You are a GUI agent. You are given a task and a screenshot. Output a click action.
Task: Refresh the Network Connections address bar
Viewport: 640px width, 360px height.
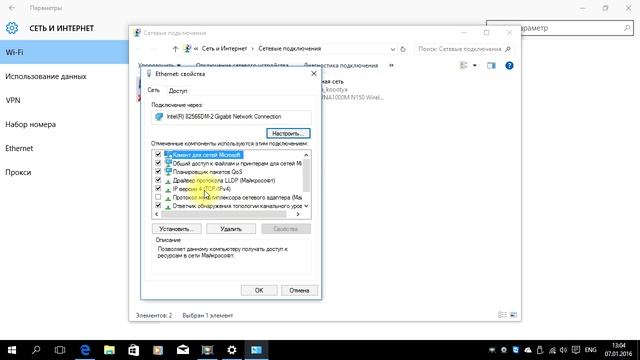[403, 49]
